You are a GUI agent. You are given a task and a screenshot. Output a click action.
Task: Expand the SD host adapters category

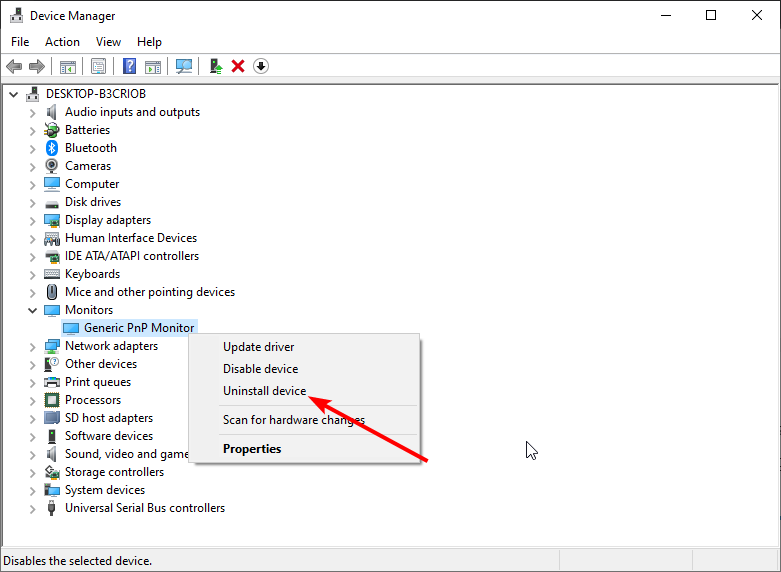(x=32, y=419)
